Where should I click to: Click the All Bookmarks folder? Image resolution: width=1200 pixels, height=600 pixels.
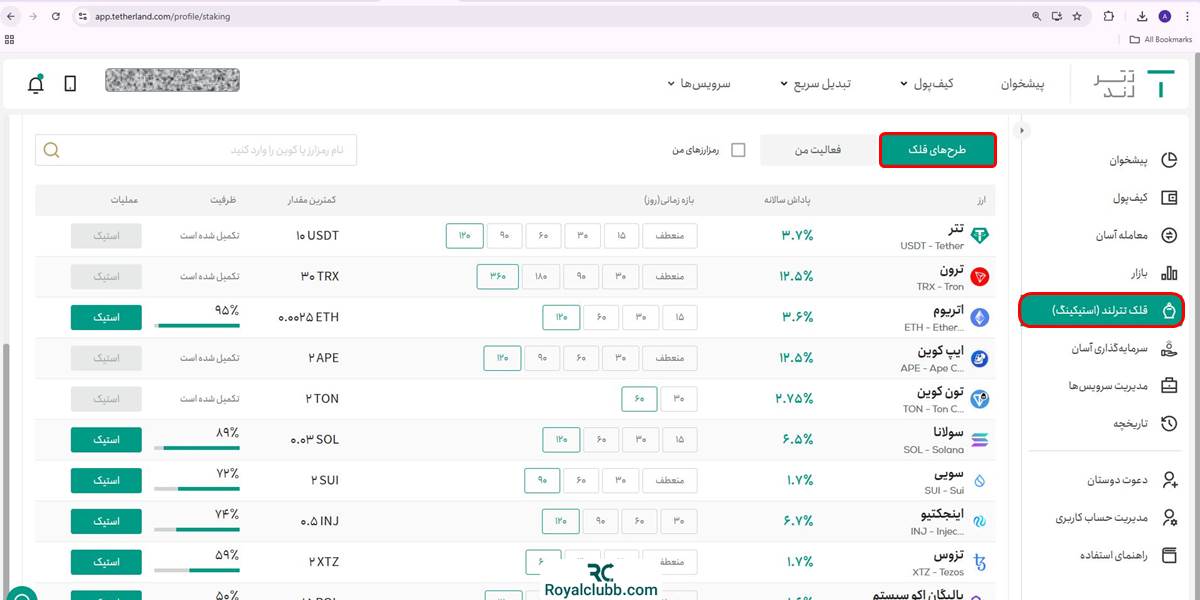click(1160, 39)
